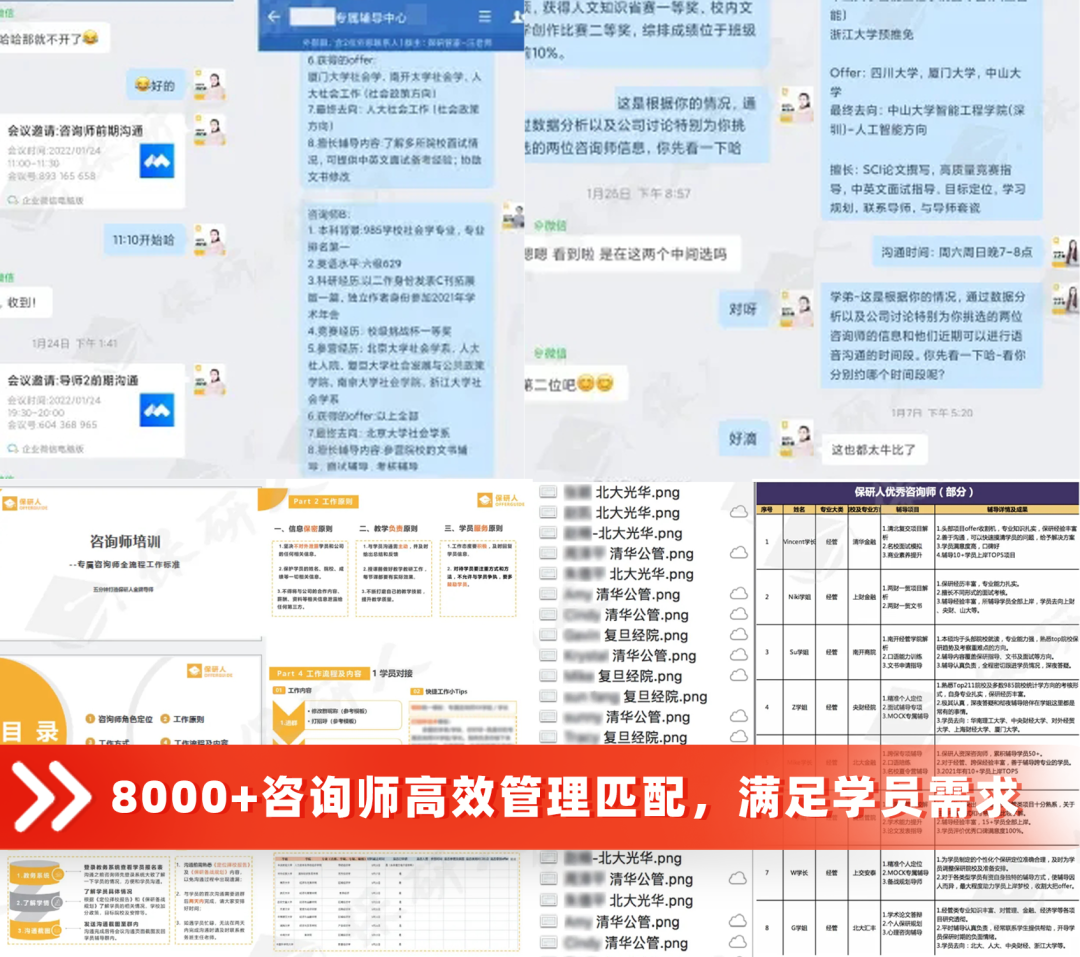Screen dimensions: 1080x957
Task: Click 工作原则 entry on the 目录 slide
Action: [188, 719]
